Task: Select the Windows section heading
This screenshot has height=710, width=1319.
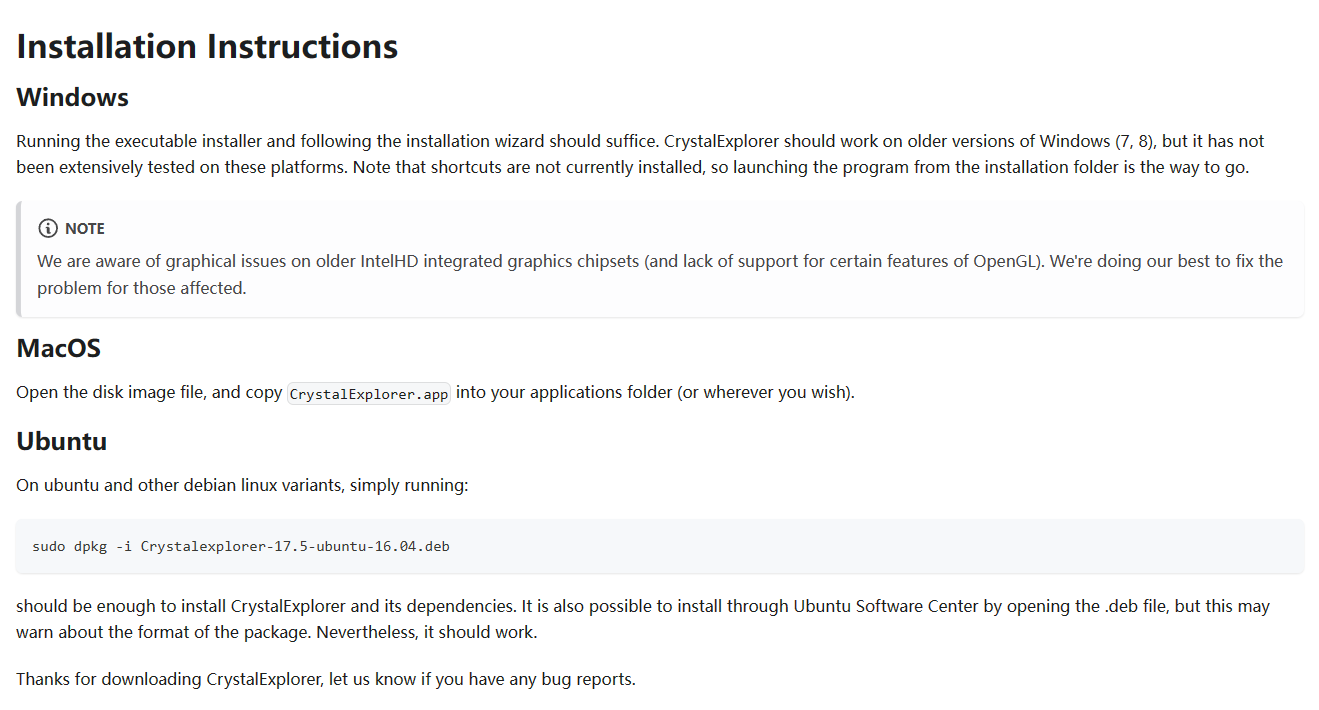Action: click(72, 98)
